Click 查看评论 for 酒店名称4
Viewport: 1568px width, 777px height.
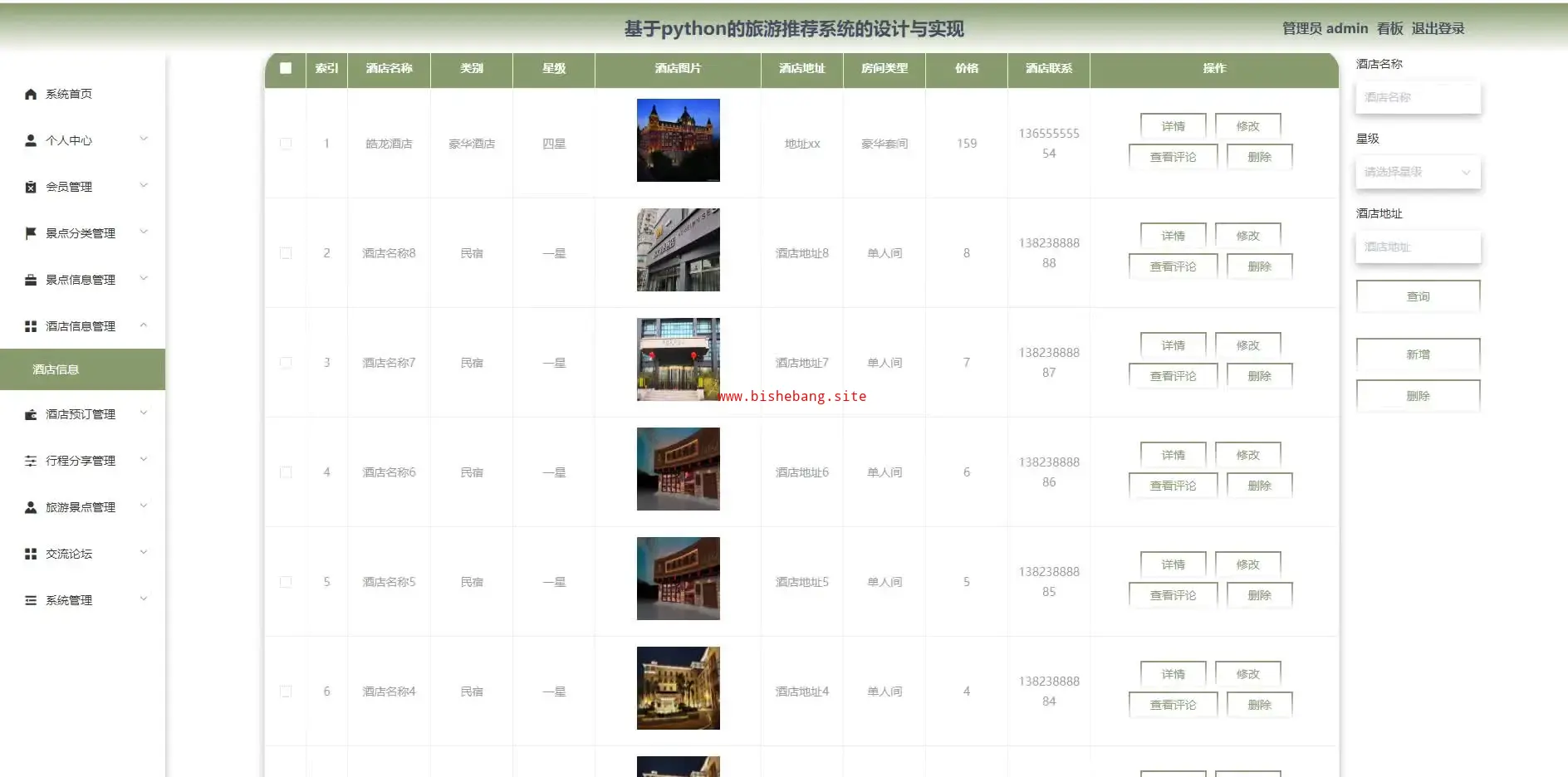pos(1173,705)
